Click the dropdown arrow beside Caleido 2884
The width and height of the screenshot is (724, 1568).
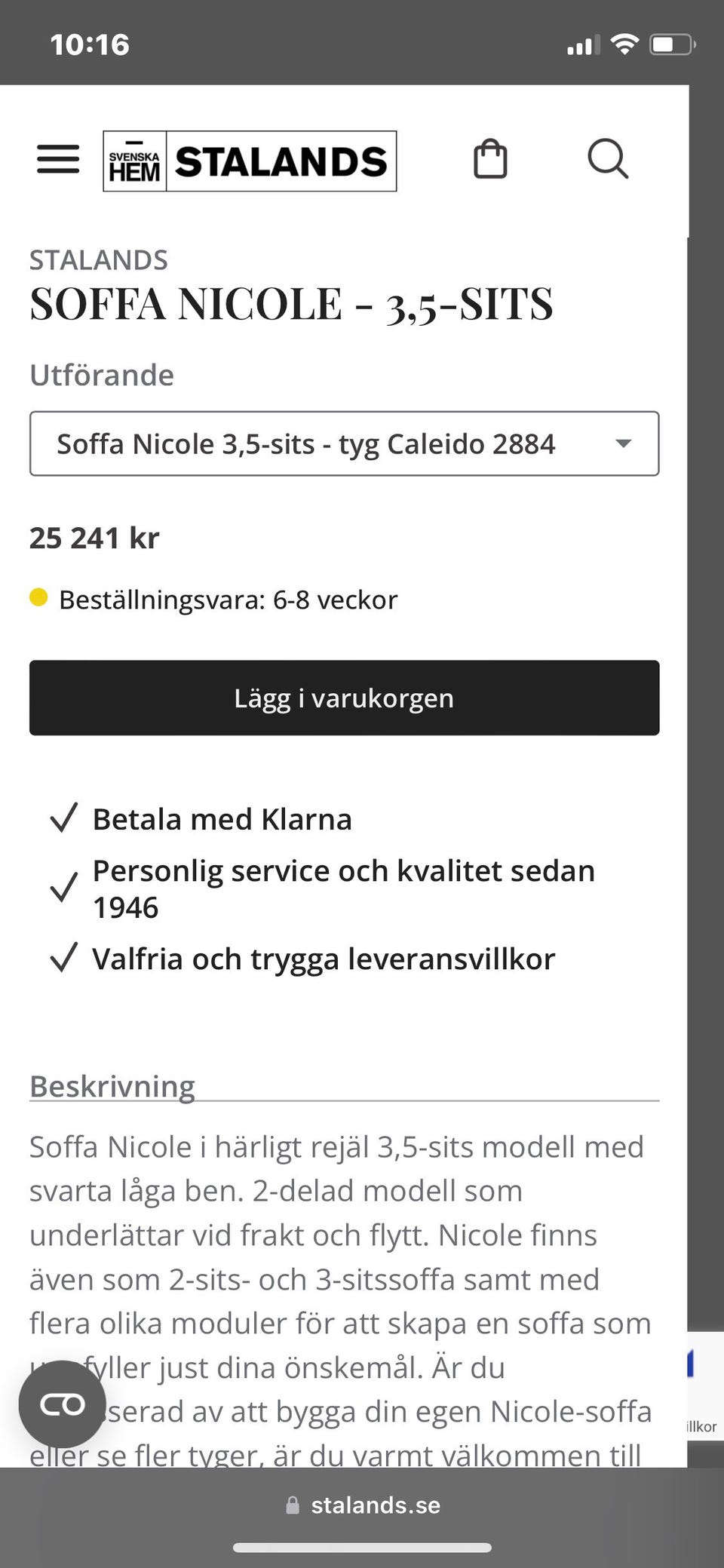(x=623, y=443)
